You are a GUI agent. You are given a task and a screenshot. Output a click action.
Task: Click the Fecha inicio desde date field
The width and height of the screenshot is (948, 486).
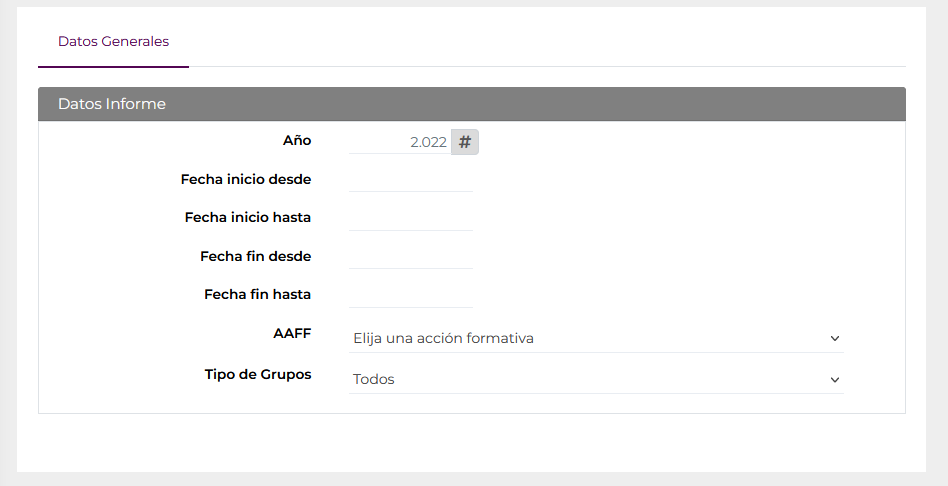(x=411, y=180)
